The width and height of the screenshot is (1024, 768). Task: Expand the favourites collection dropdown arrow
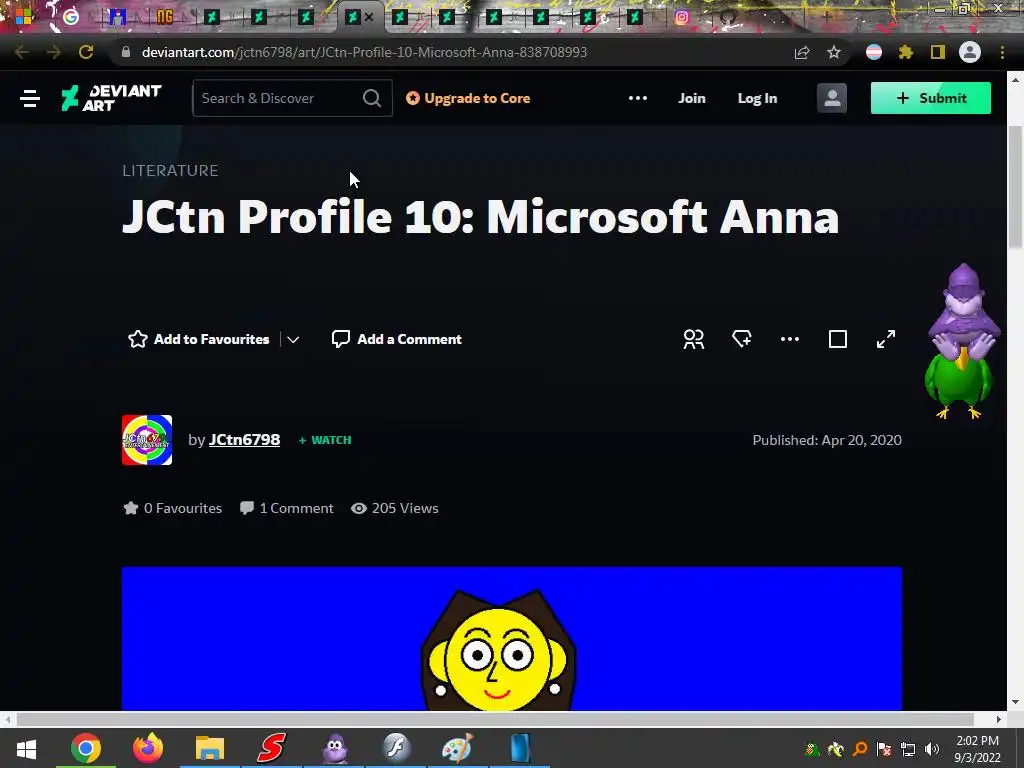pyautogui.click(x=293, y=340)
